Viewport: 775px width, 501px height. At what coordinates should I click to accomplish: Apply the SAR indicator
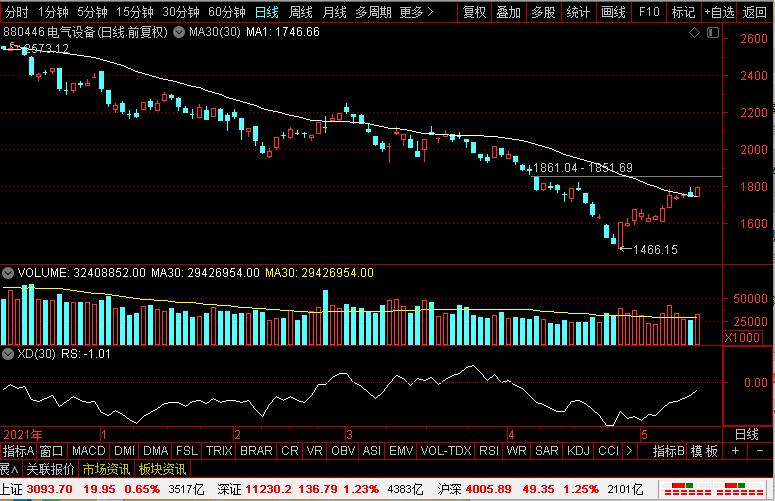547,451
